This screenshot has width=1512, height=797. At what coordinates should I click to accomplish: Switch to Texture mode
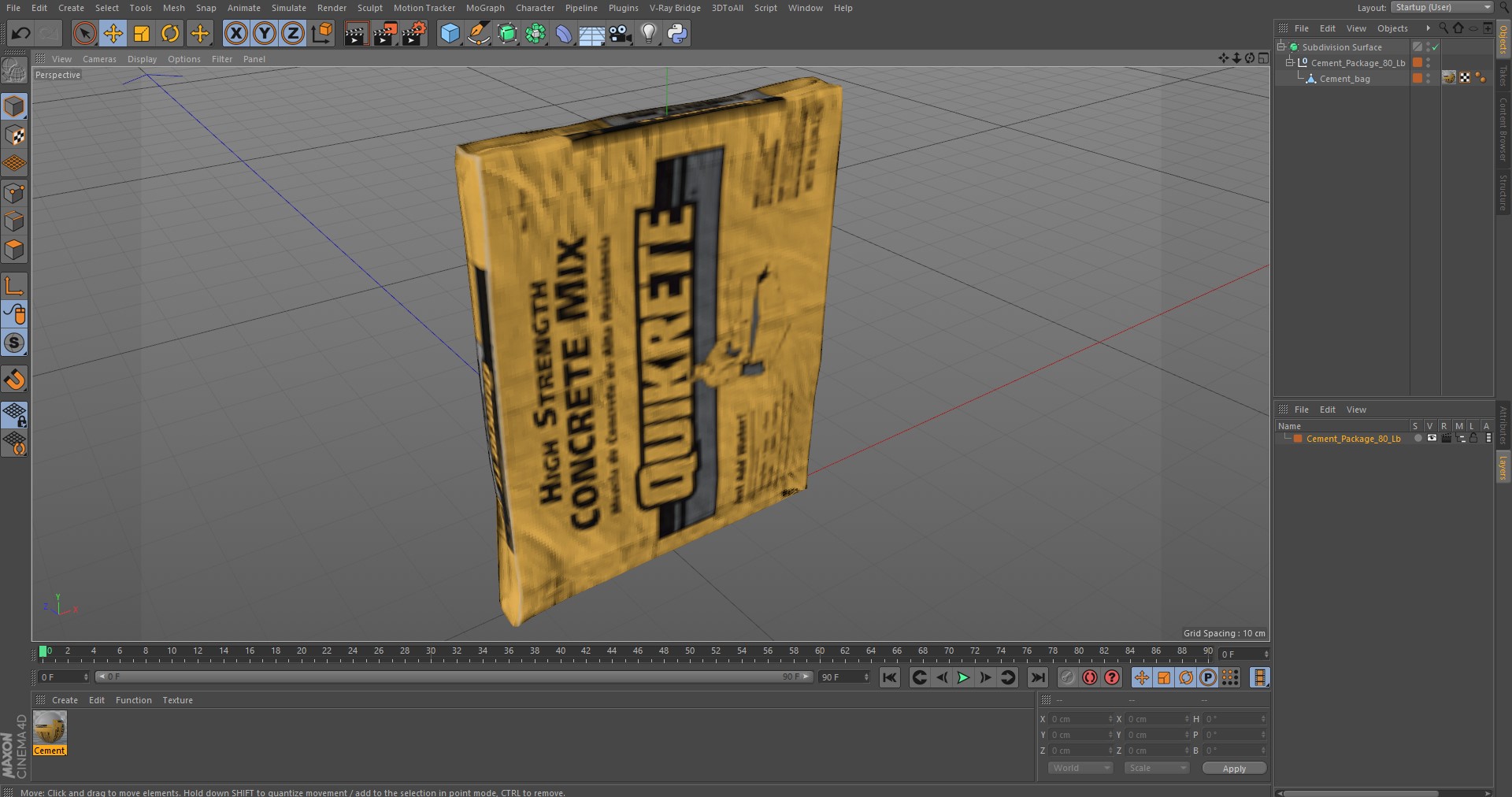pos(14,135)
